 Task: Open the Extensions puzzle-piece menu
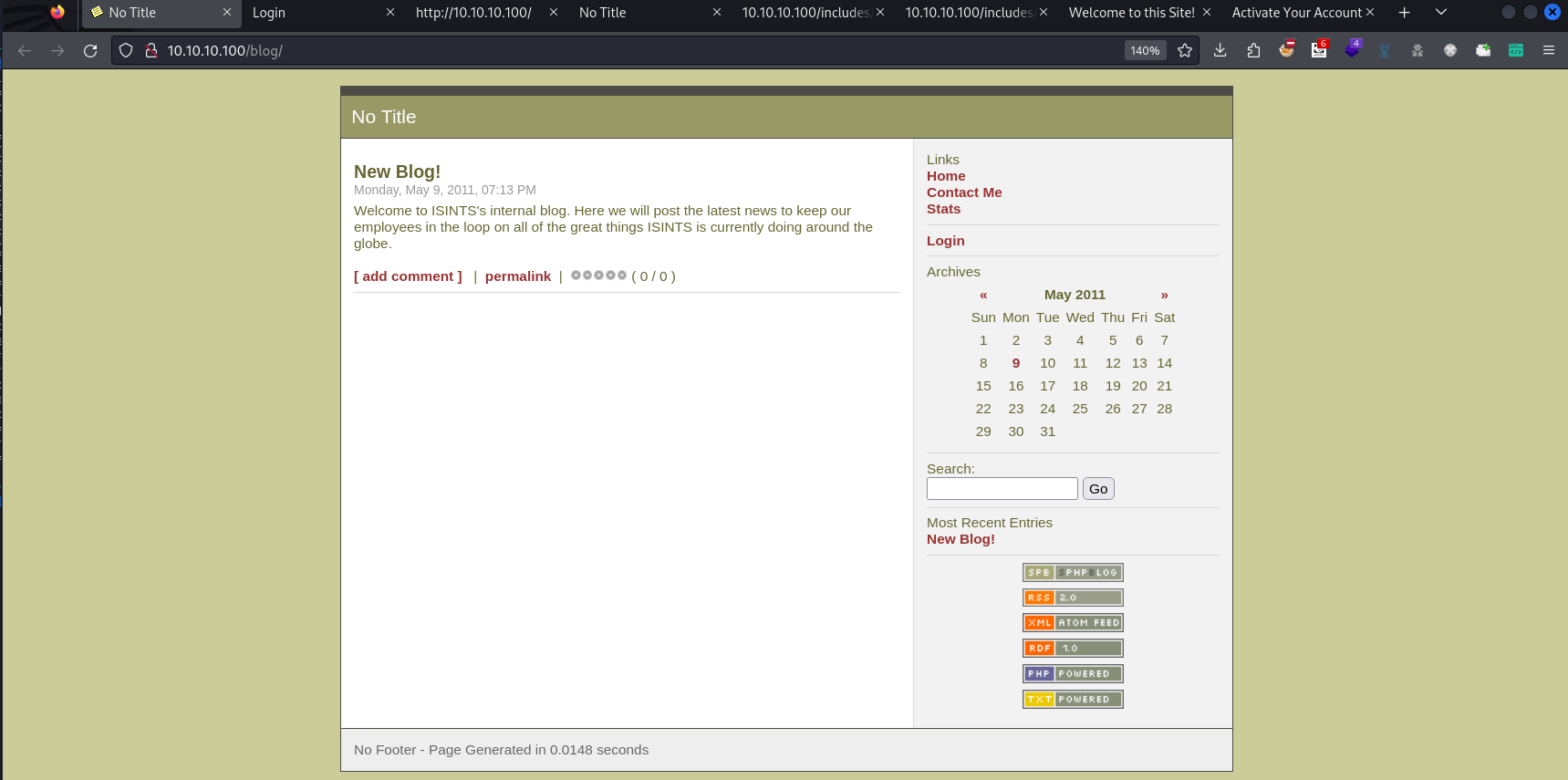coord(1253,50)
